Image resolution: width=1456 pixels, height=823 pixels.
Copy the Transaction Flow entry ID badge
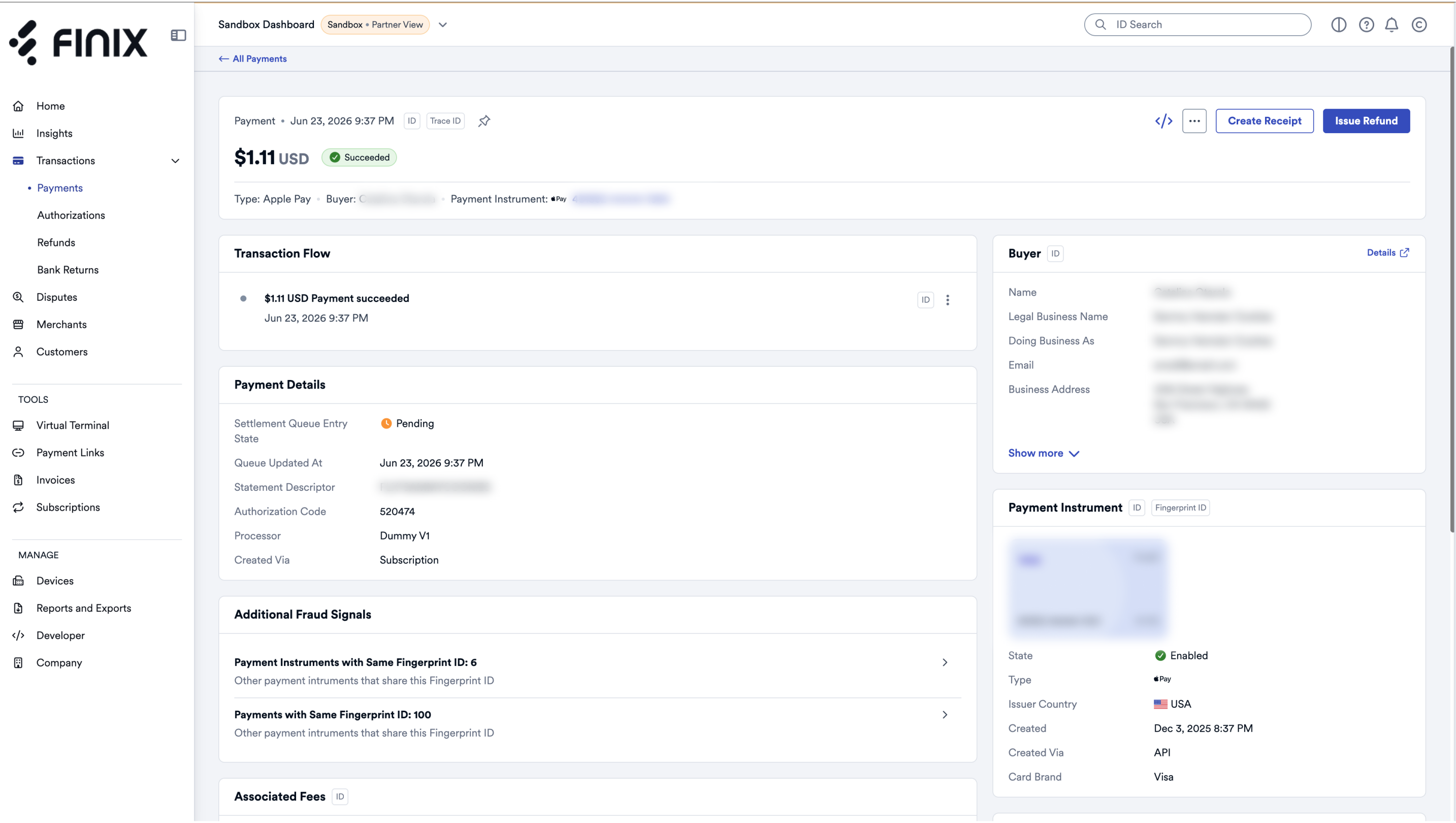[x=925, y=300]
